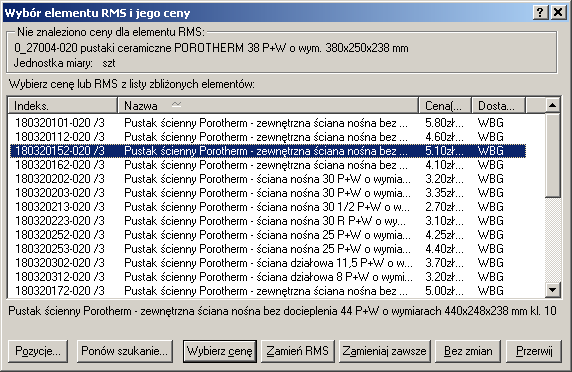This screenshot has width=572, height=372.
Task: Close the Wybór elementu RMS dialog
Action: 558,12
